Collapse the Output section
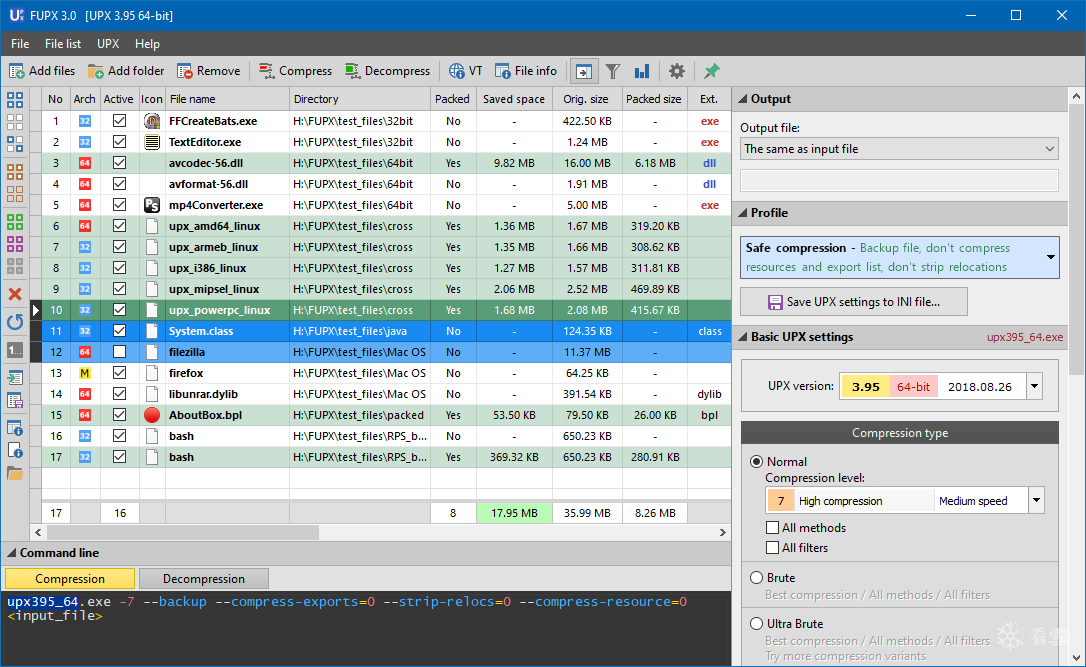The width and height of the screenshot is (1086, 667). pos(742,99)
